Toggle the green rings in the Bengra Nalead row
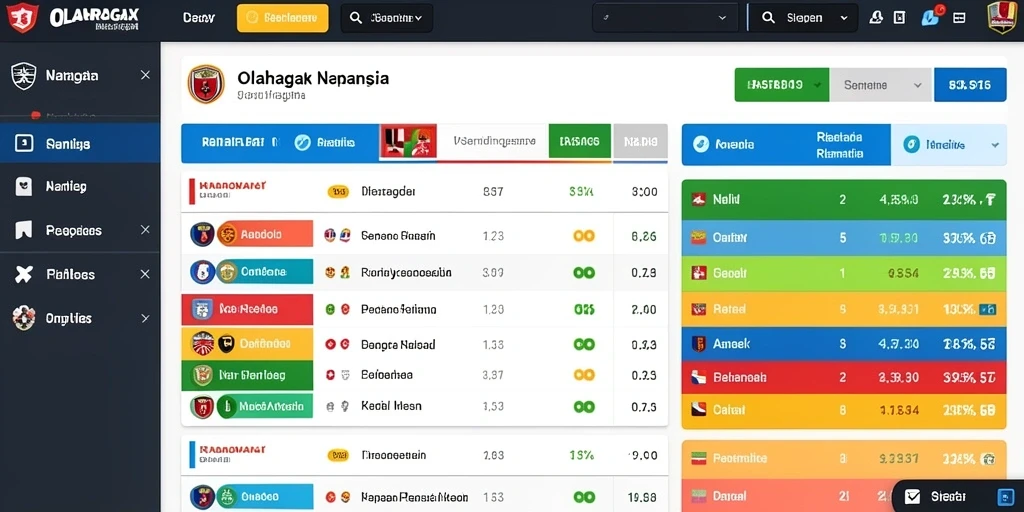Image resolution: width=1024 pixels, height=512 pixels. point(584,344)
